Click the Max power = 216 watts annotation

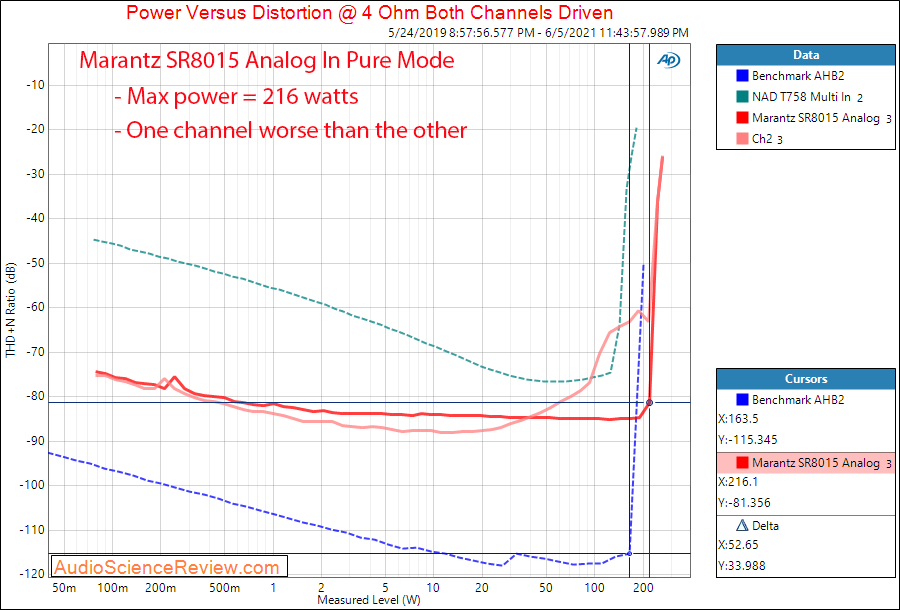coord(236,96)
